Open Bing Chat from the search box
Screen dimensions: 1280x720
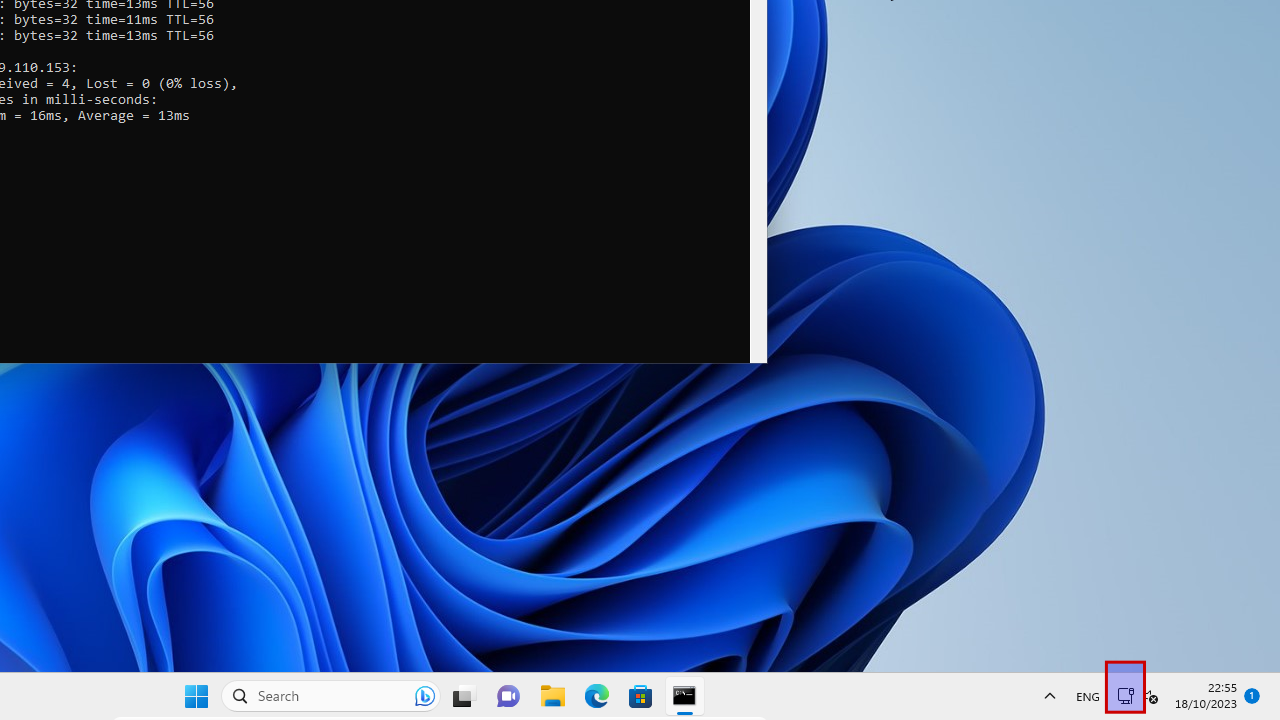(x=424, y=696)
